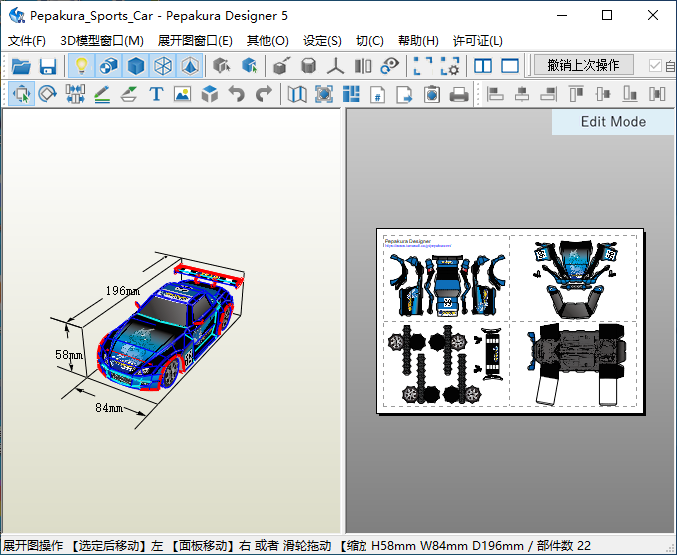
Task: Click the dashed corner frame icon
Action: point(423,66)
